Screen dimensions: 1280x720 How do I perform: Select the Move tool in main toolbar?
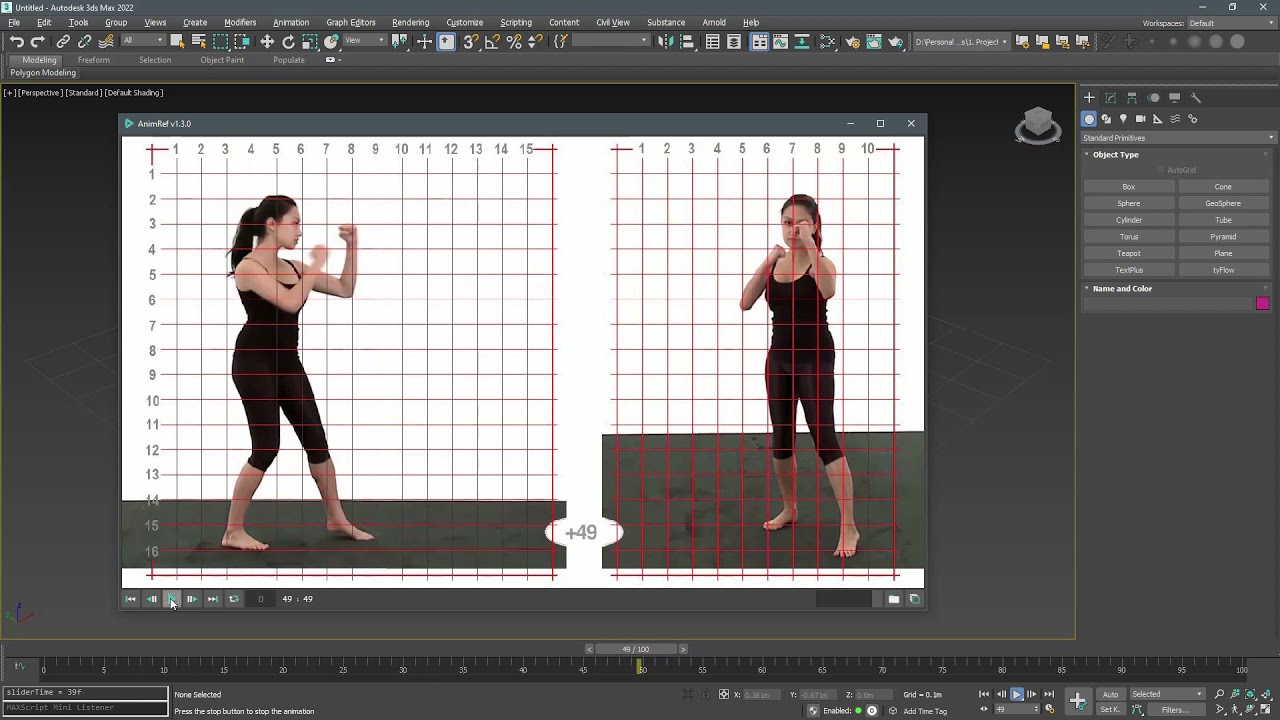[267, 41]
